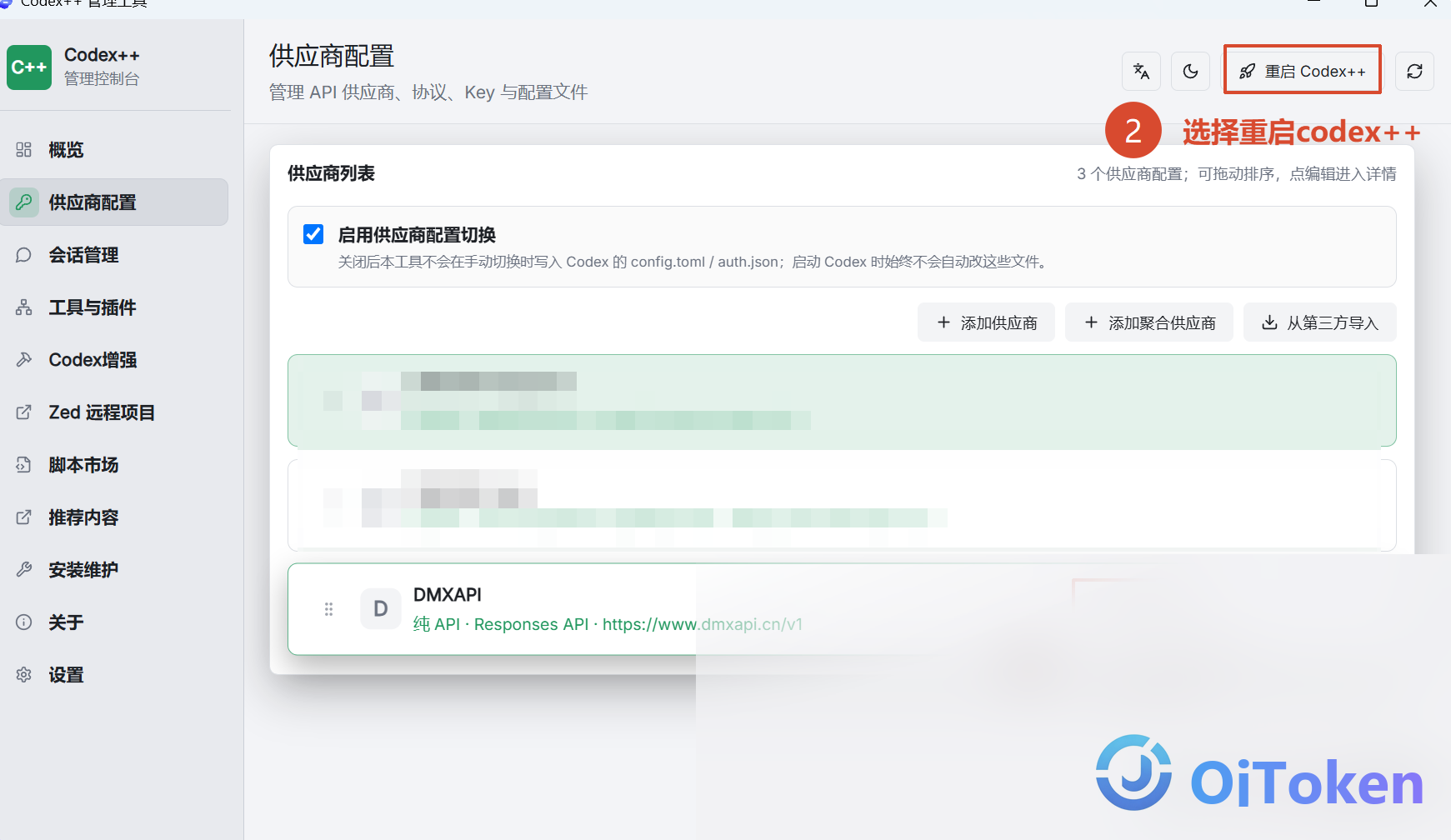Go to 安装维护 page

coord(114,570)
